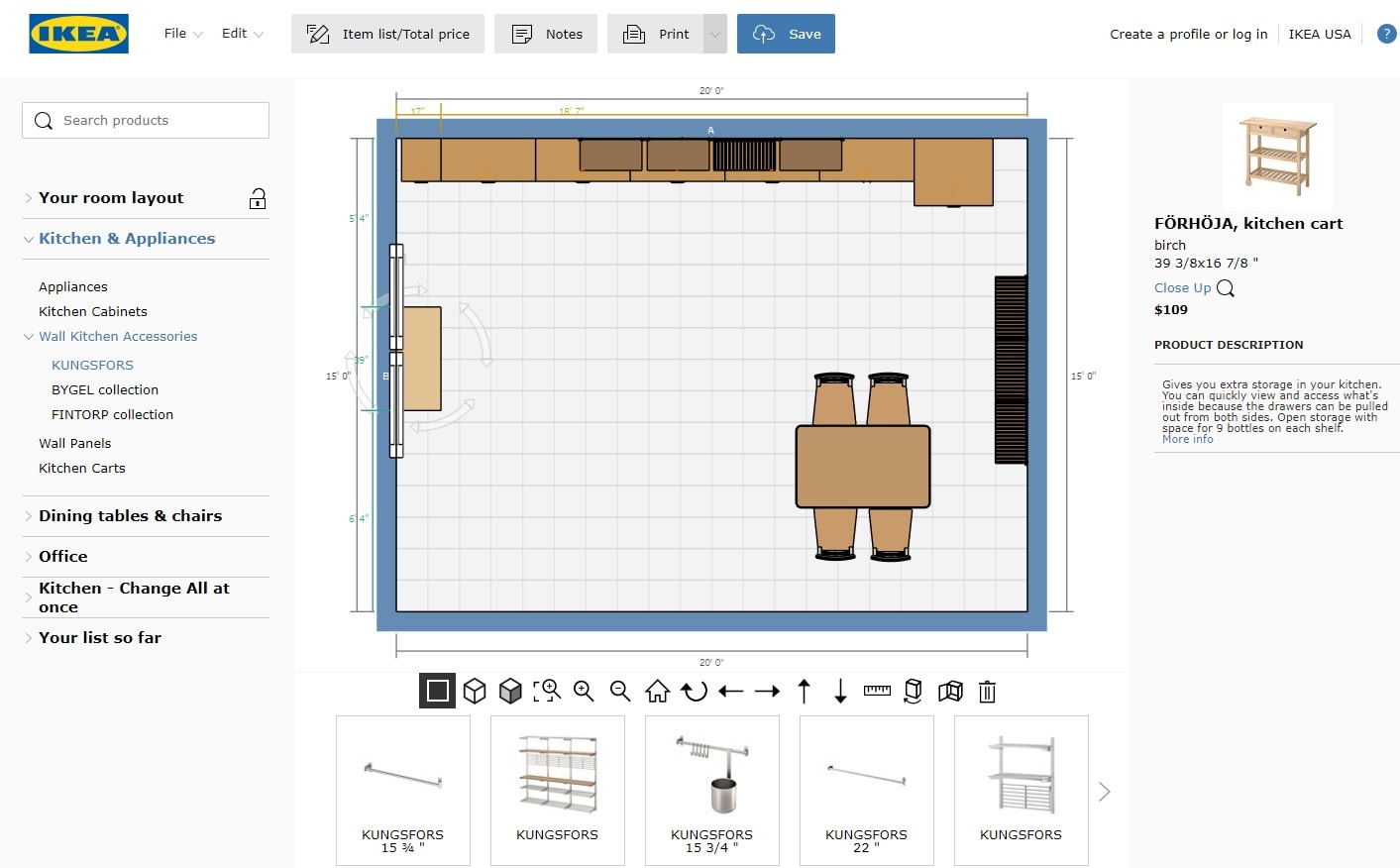Click the IKEA logo

pyautogui.click(x=79, y=34)
